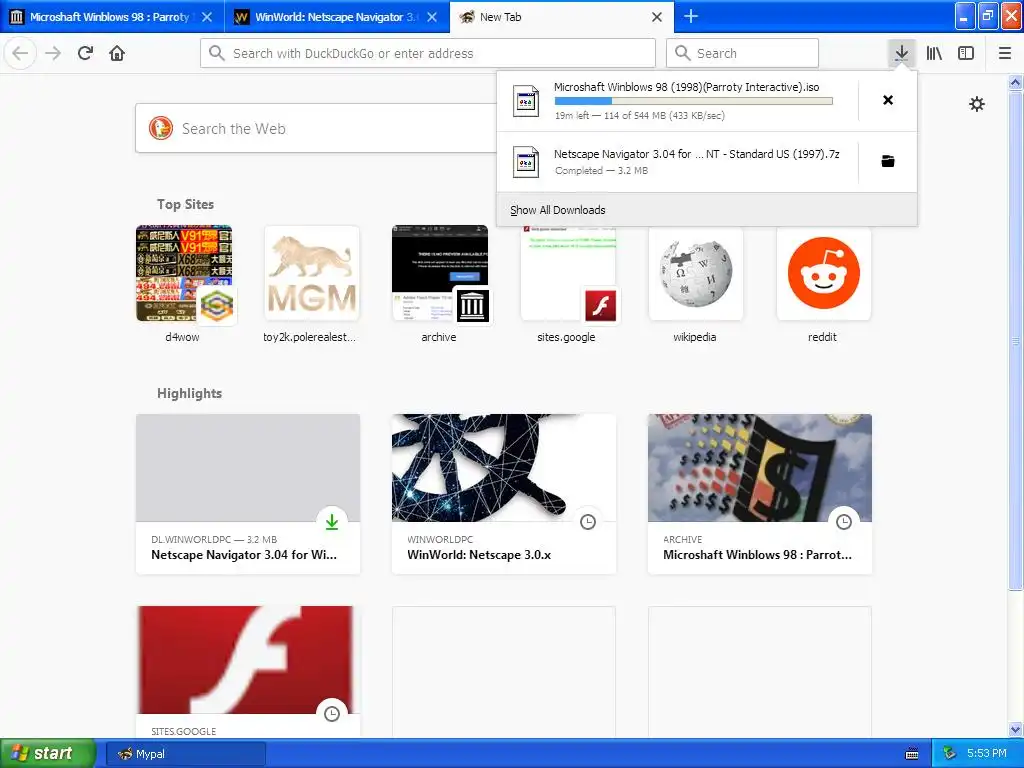Open containing folder for Netscape Navigator 7z
The height and width of the screenshot is (768, 1024).
(888, 161)
